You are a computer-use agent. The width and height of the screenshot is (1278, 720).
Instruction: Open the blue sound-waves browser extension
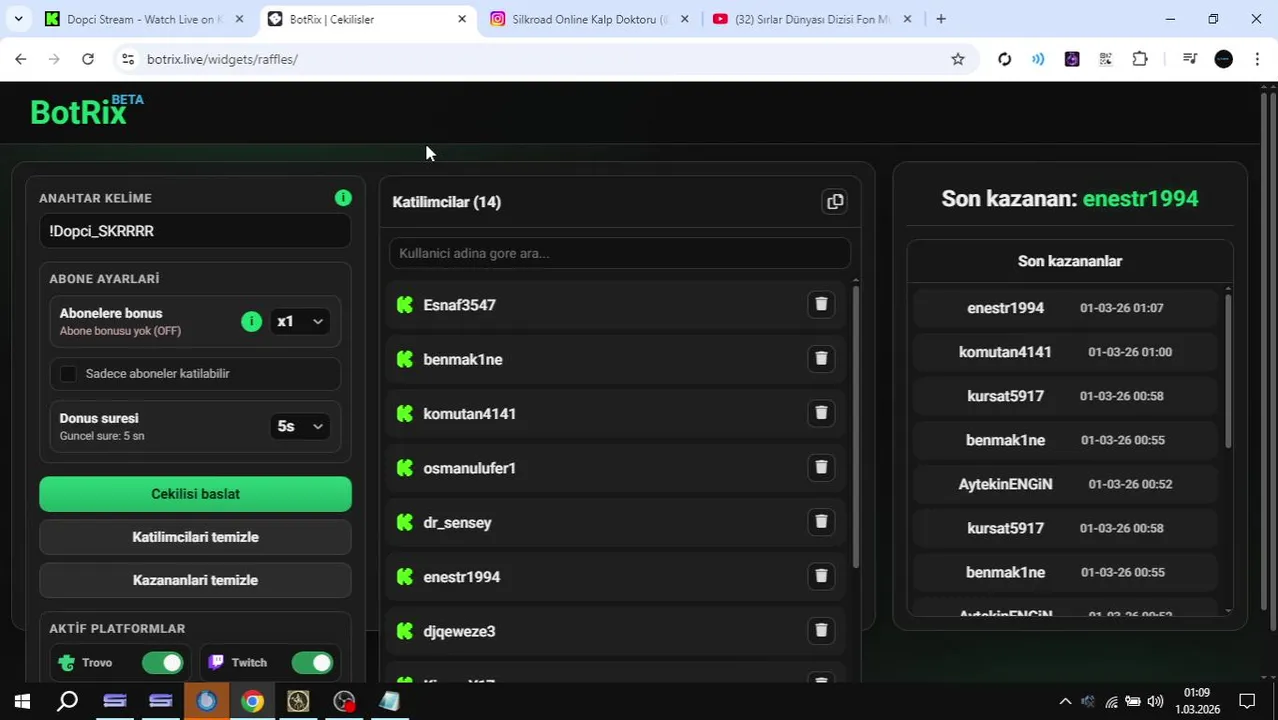1038,59
